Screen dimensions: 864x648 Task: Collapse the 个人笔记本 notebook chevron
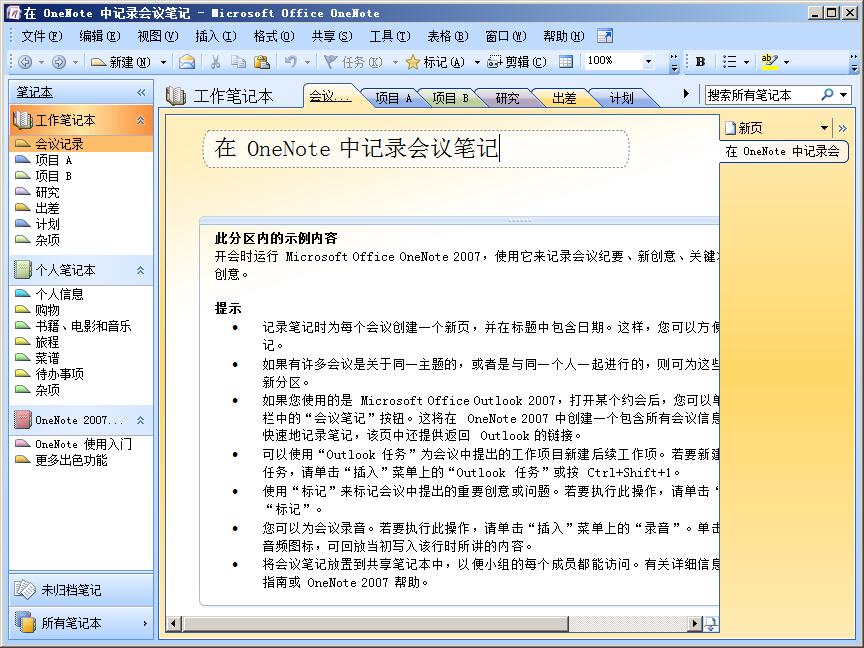tap(141, 270)
